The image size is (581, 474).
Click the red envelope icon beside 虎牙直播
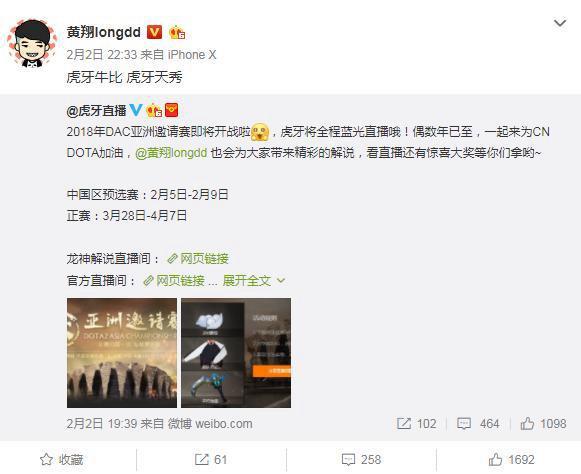tap(172, 110)
